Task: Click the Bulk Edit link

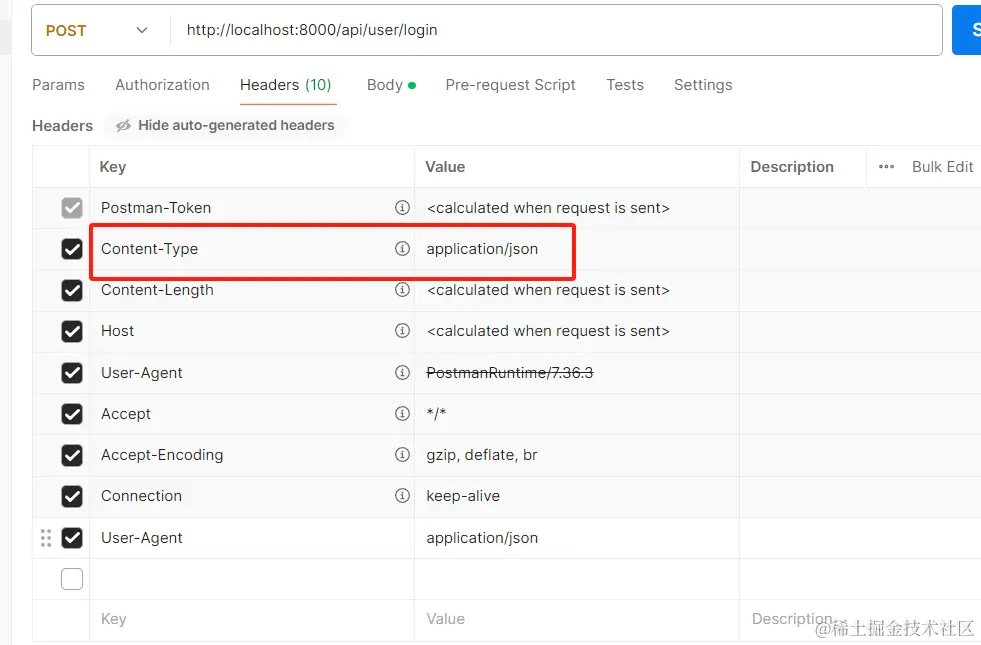Action: [942, 167]
